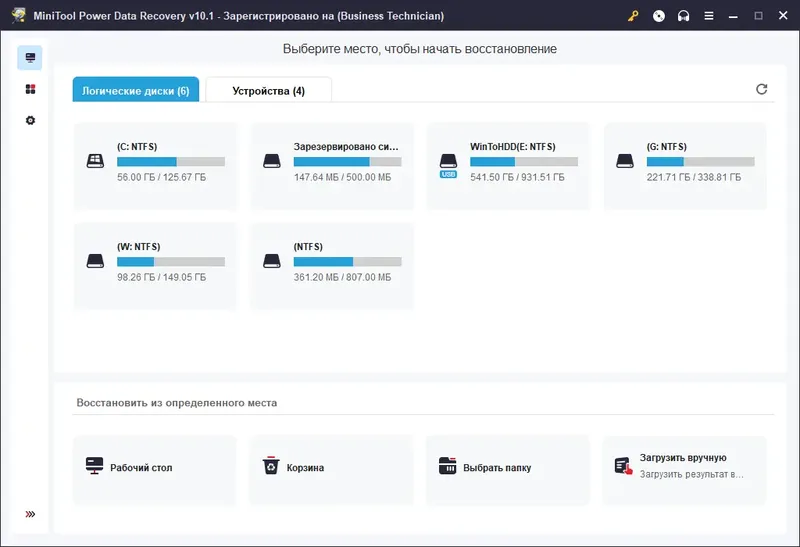Click the Корзина recycle bin icon
This screenshot has width=800, height=547.
[x=271, y=465]
